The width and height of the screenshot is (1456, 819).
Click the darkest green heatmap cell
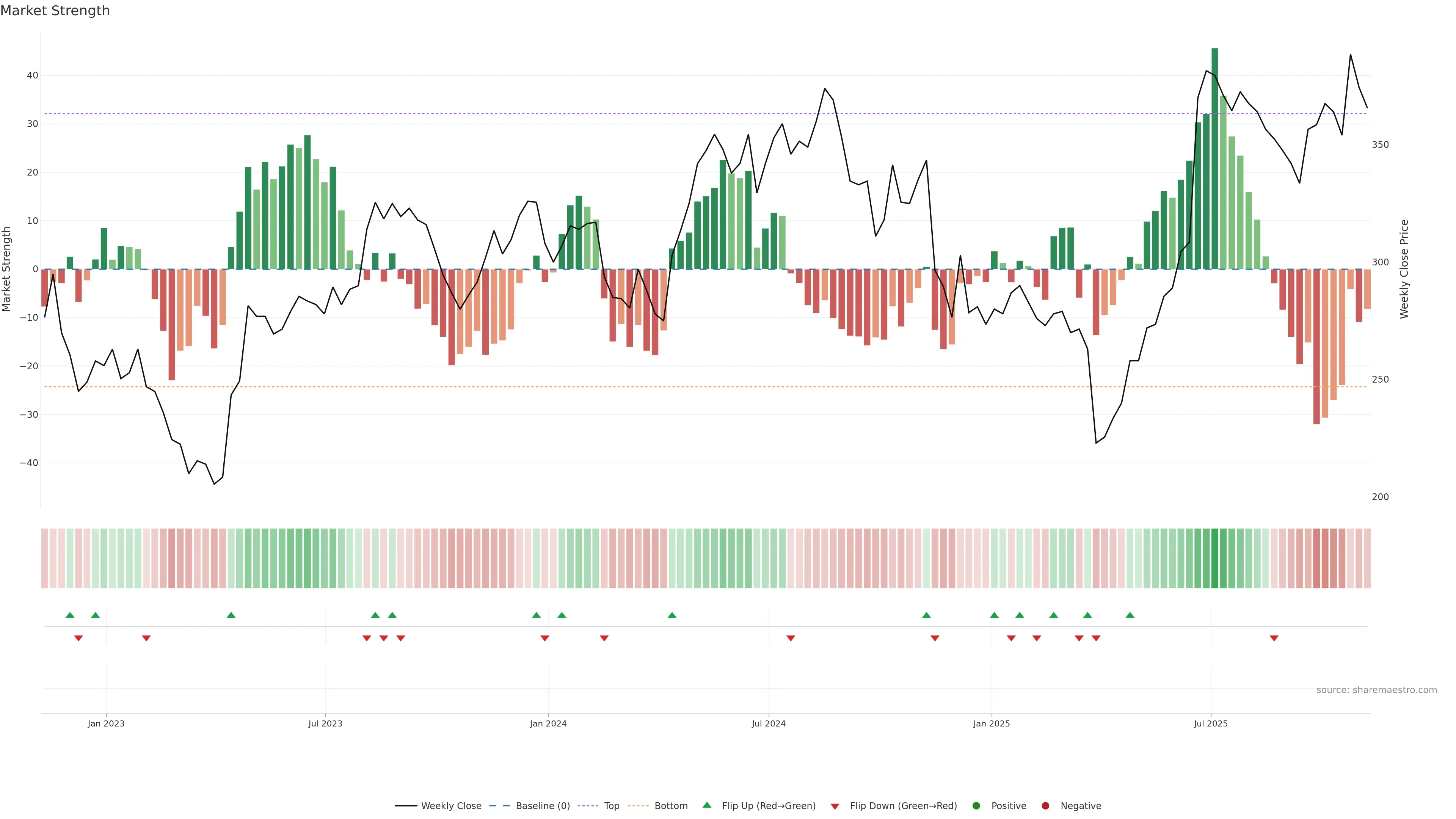[1214, 558]
